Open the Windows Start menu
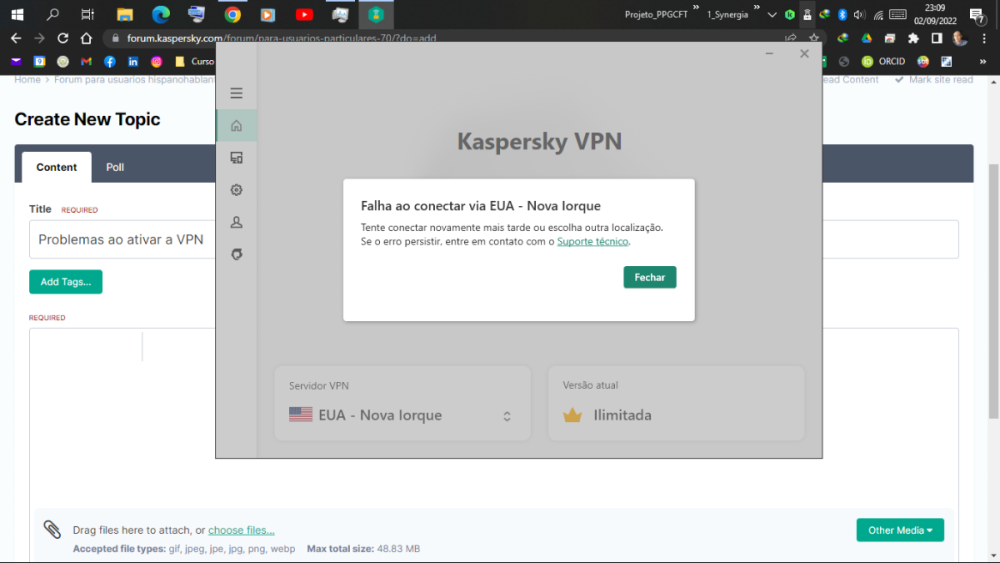 [x=17, y=14]
